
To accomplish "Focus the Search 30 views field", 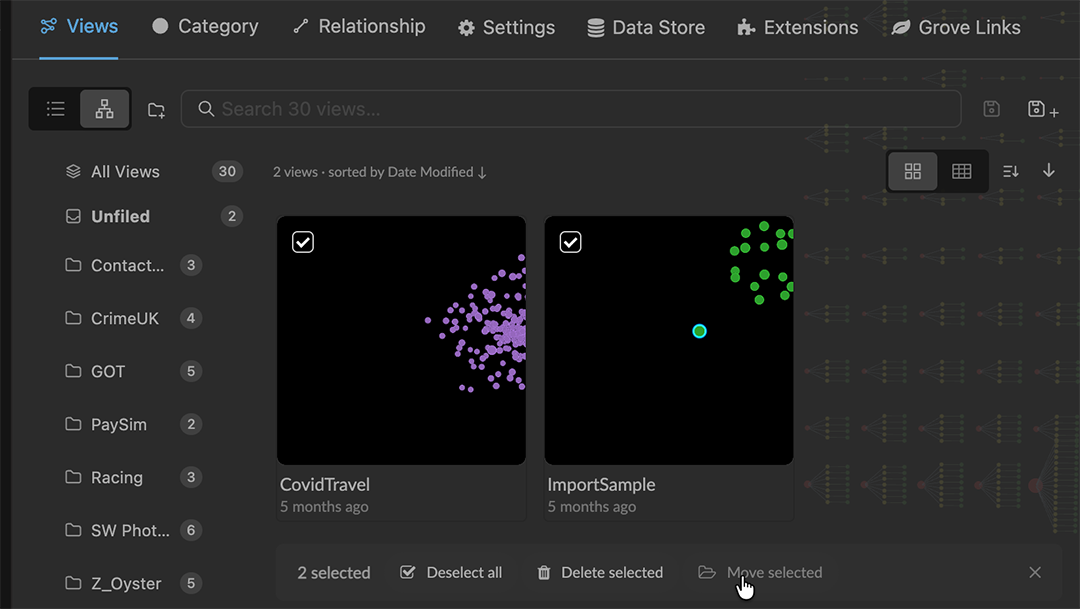I will pyautogui.click(x=571, y=109).
